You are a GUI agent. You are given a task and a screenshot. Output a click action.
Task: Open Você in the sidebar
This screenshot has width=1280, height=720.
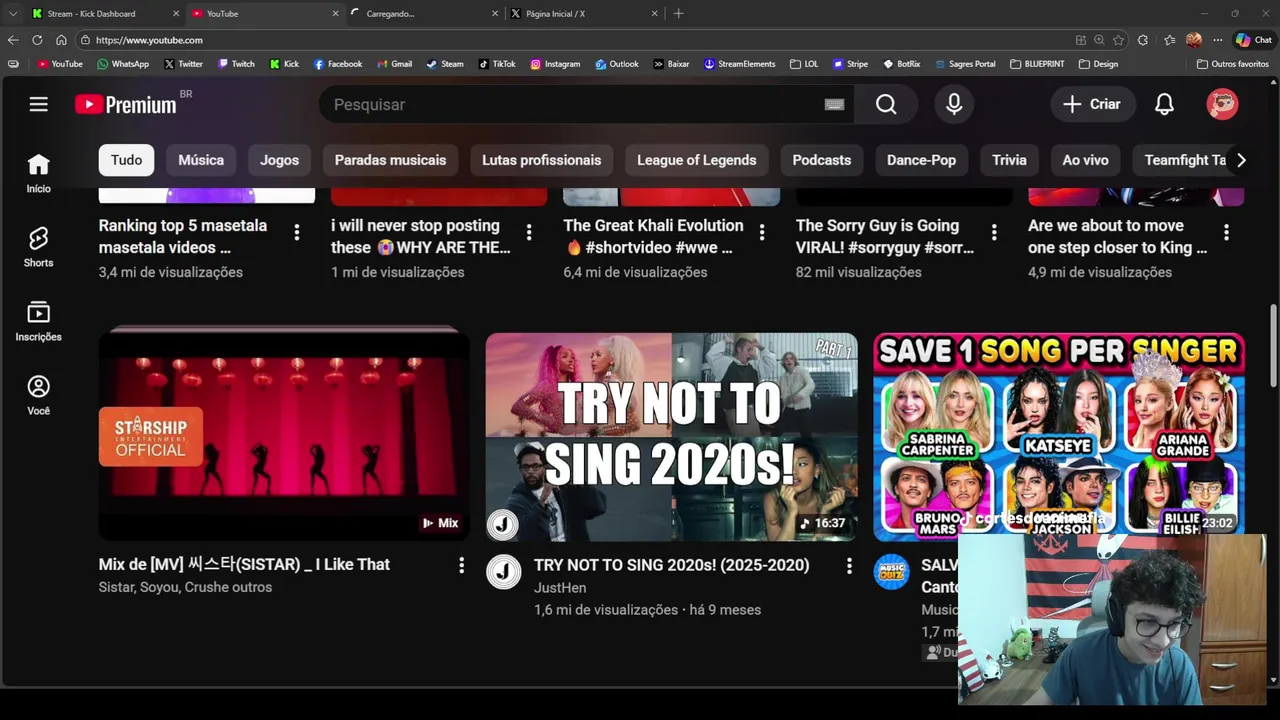pyautogui.click(x=38, y=395)
